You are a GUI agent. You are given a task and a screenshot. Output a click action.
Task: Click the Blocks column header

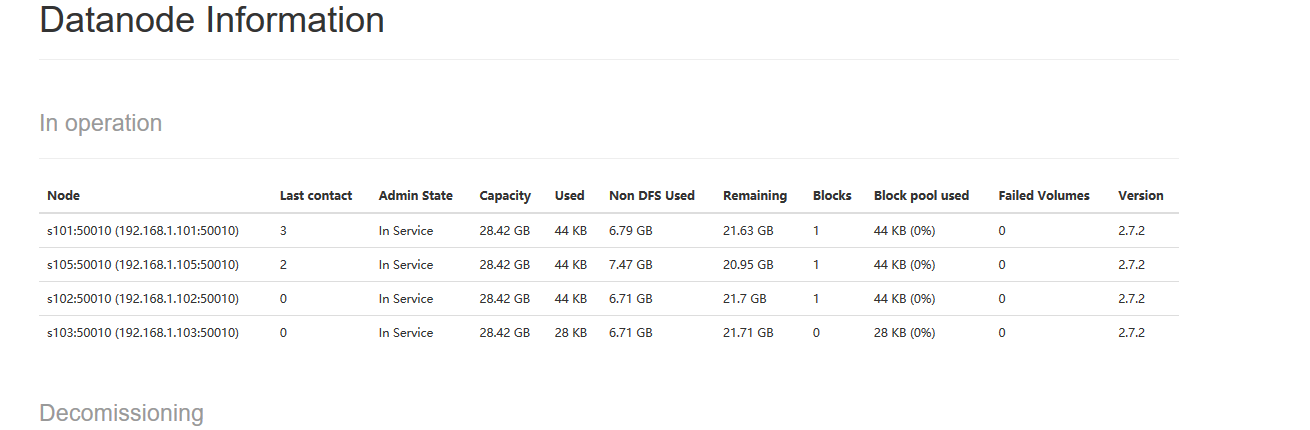pyautogui.click(x=832, y=196)
